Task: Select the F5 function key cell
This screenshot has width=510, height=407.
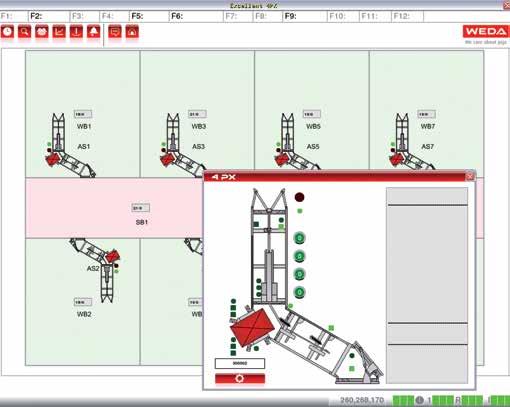Action: tap(149, 16)
